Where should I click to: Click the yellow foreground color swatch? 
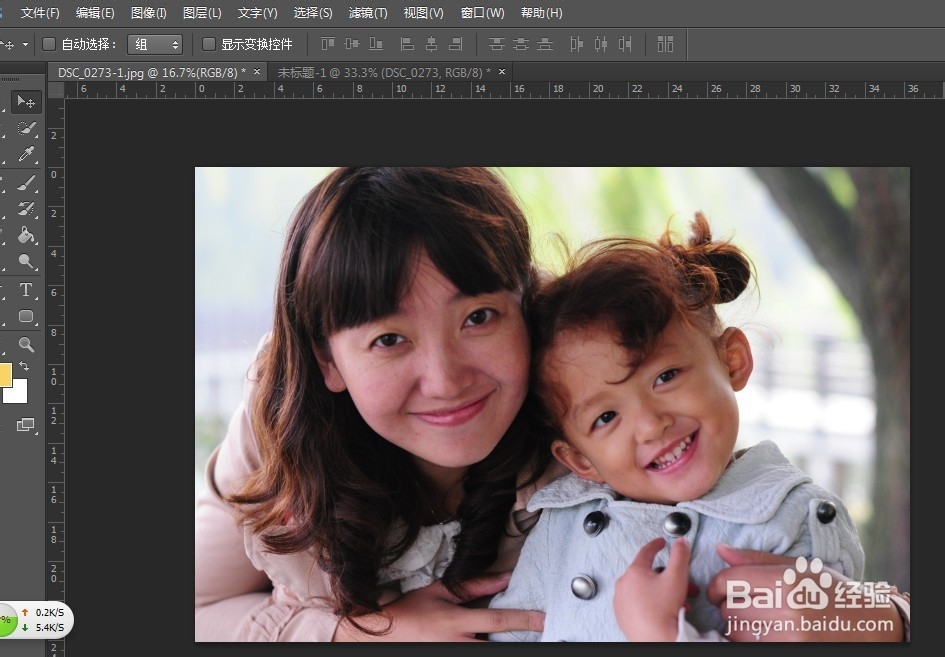5,374
